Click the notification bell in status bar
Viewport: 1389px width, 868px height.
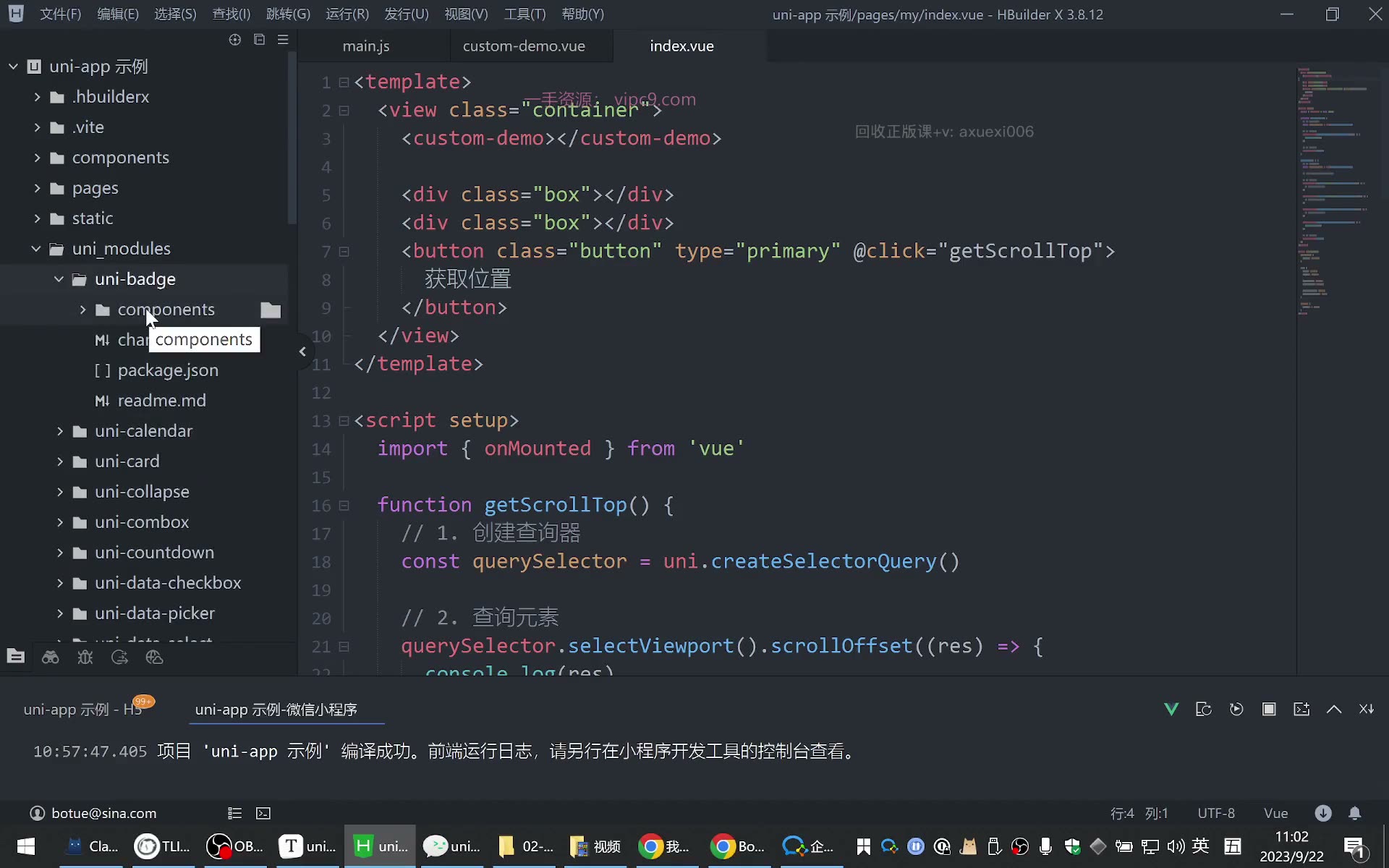(1355, 813)
